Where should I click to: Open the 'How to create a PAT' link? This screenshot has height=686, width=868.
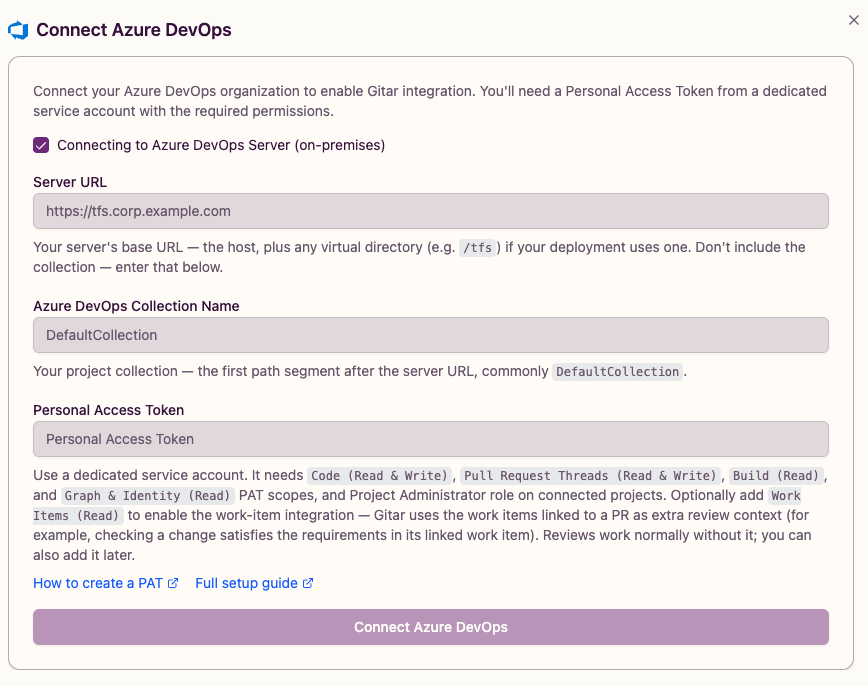coord(98,583)
